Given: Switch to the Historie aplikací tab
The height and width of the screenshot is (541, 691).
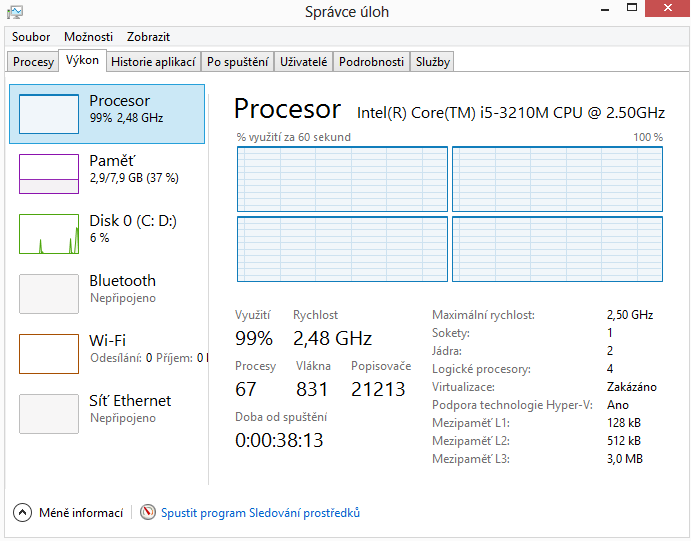Looking at the screenshot, I should point(153,62).
